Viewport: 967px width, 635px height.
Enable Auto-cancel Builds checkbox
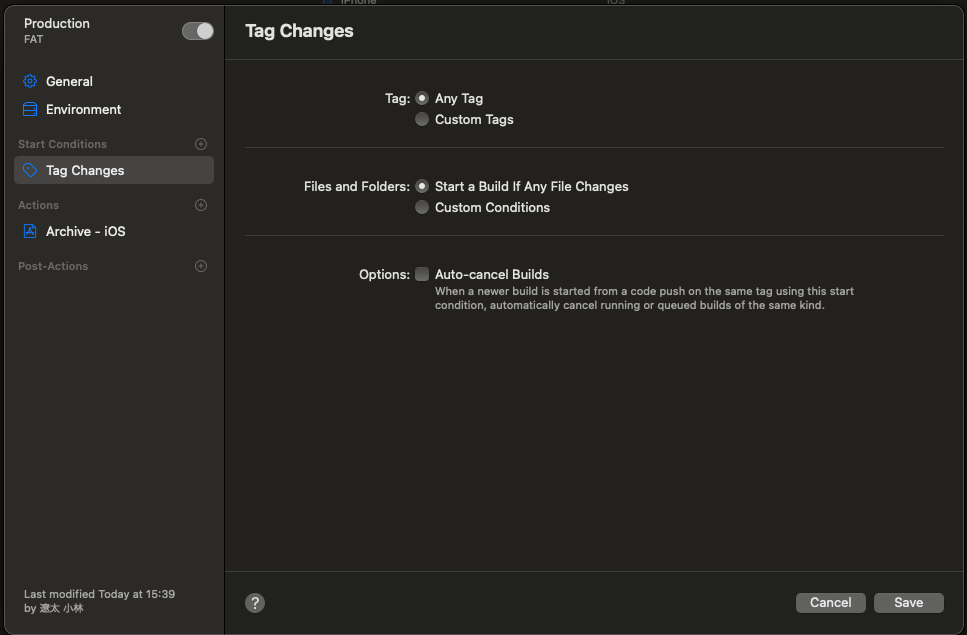coord(422,274)
